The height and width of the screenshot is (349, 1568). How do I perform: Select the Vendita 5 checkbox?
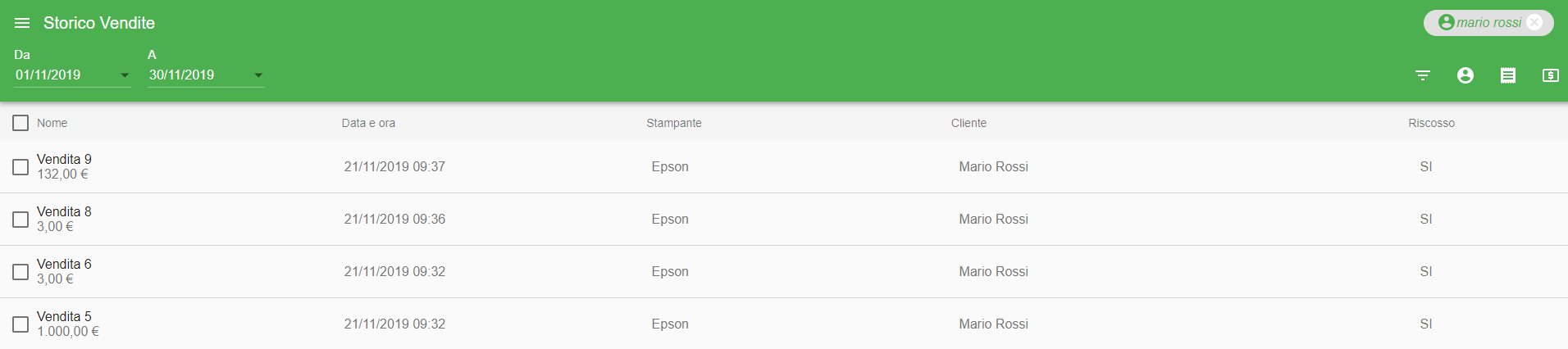(x=21, y=324)
